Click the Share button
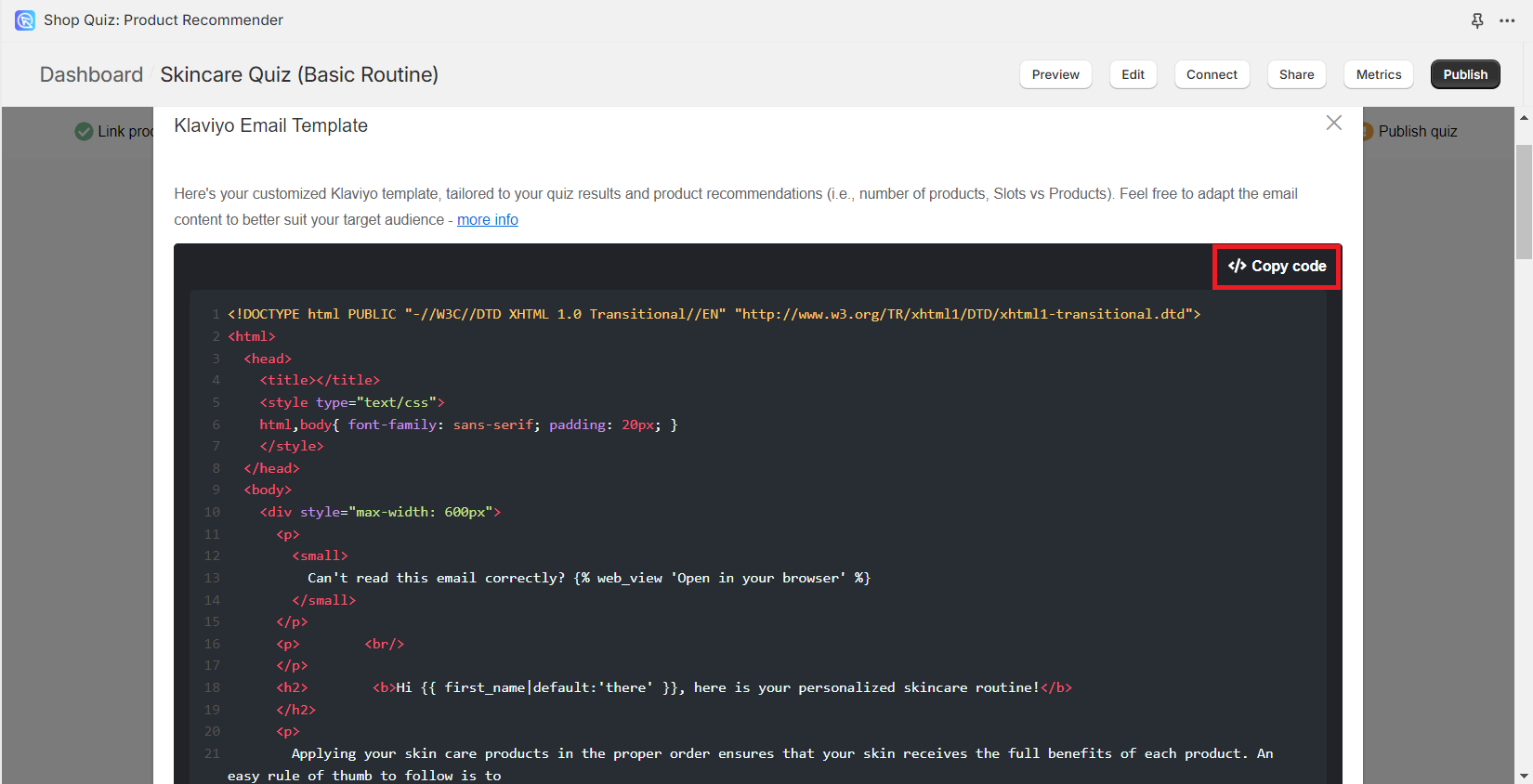The width and height of the screenshot is (1533, 784). pyautogui.click(x=1297, y=74)
